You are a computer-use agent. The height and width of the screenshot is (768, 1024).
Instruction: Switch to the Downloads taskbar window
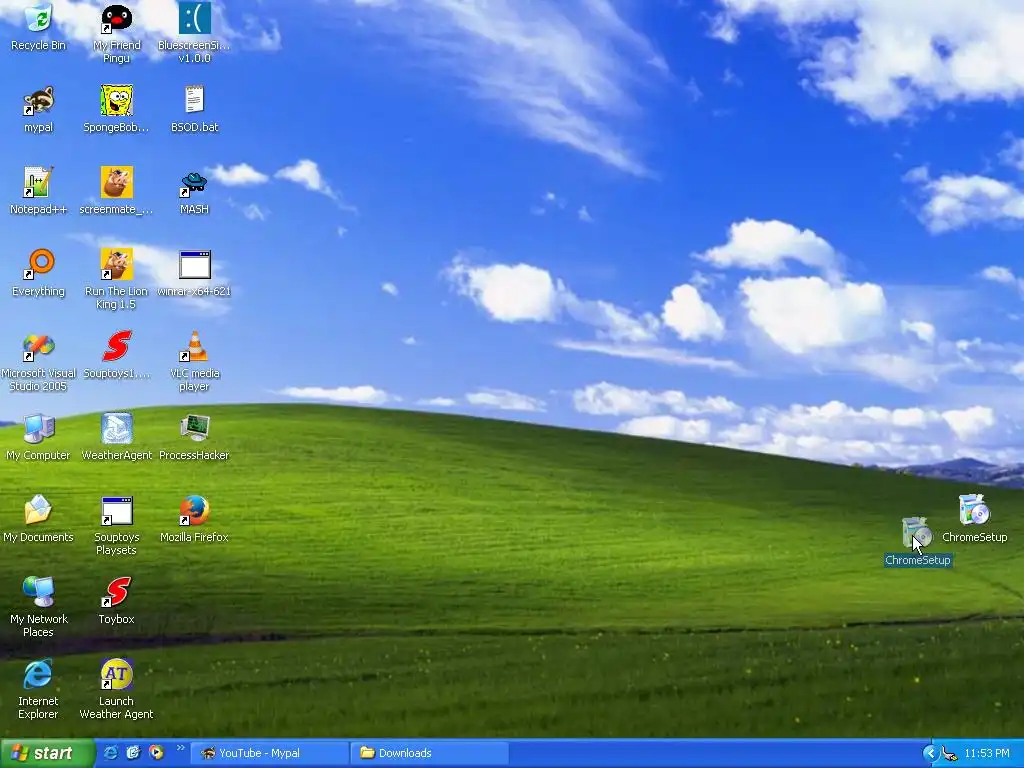(x=430, y=753)
